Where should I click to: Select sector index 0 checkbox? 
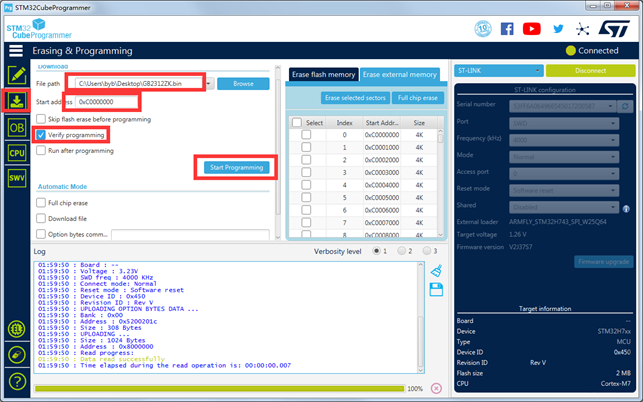tap(306, 135)
